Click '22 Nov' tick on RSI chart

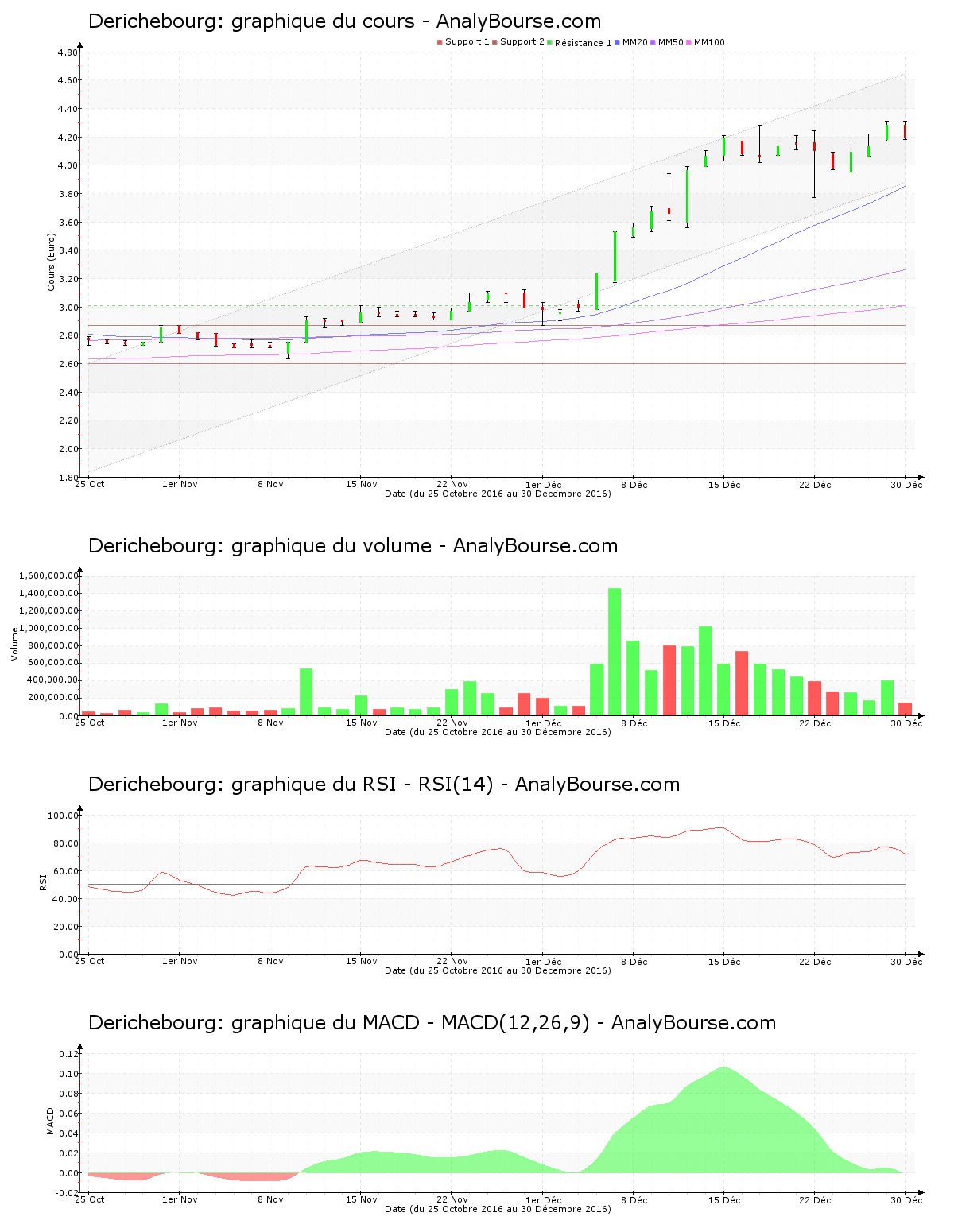point(452,961)
